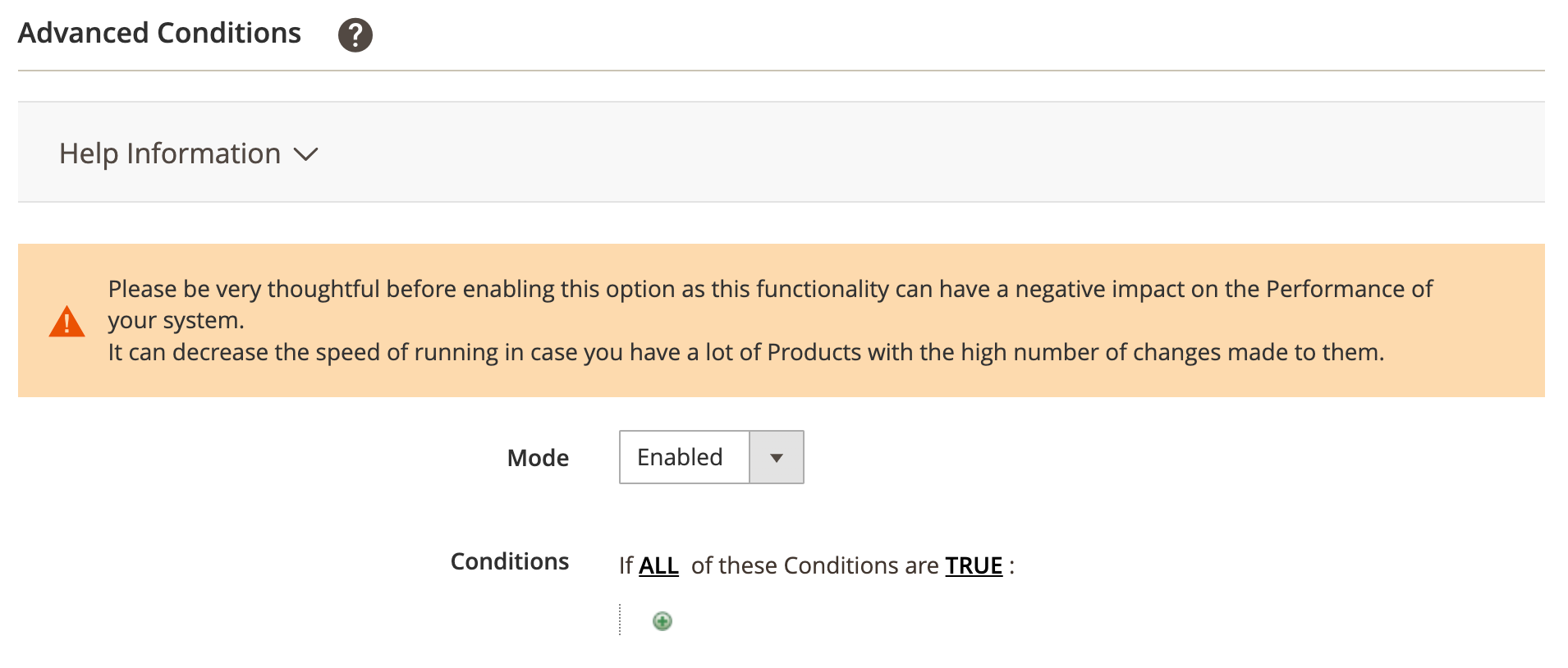The height and width of the screenshot is (668, 1568).
Task: Toggle the condition aggregator from ALL to ANY
Action: [x=658, y=565]
